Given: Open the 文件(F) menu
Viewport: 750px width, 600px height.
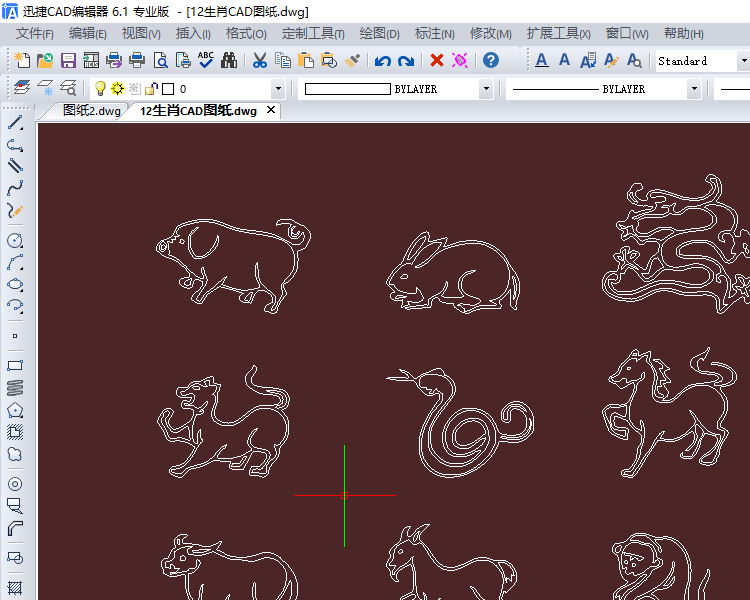Looking at the screenshot, I should pyautogui.click(x=34, y=33).
